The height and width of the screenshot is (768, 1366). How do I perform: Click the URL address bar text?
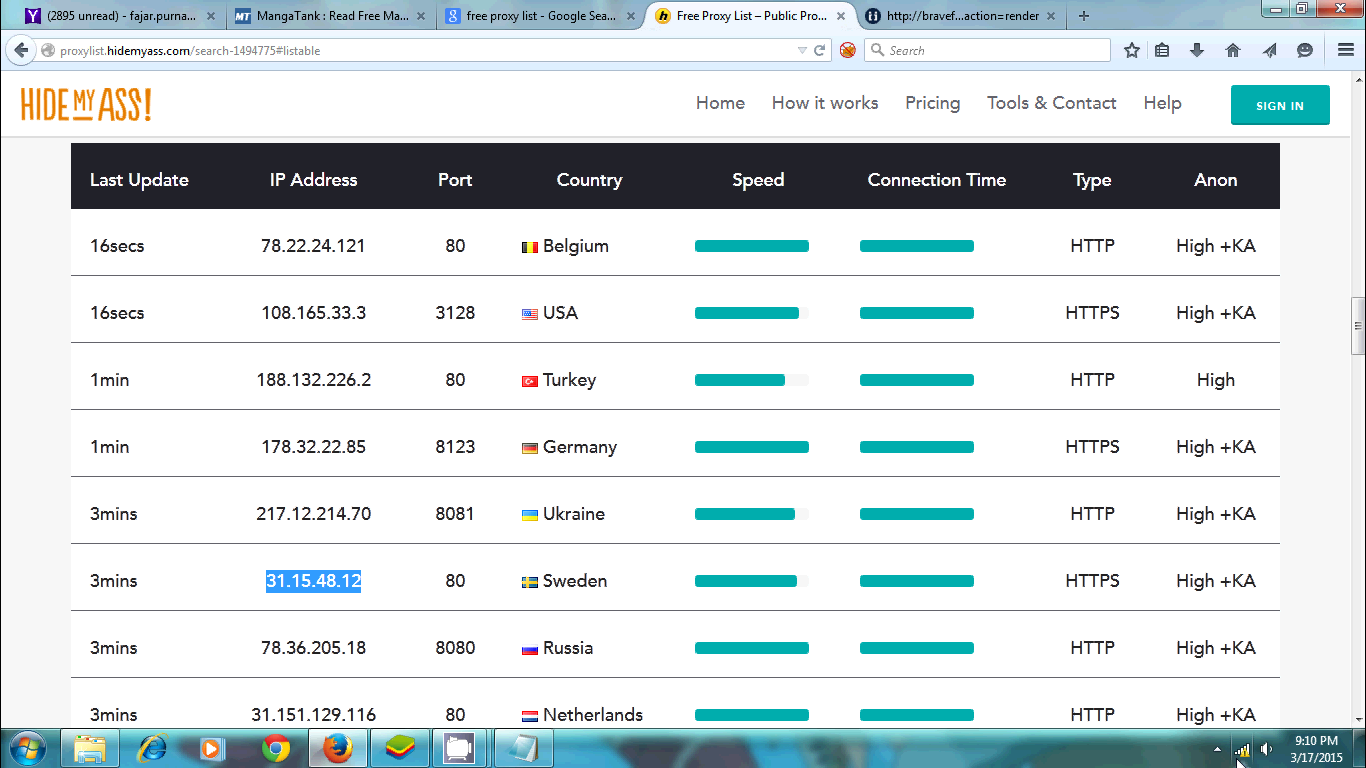coord(190,50)
